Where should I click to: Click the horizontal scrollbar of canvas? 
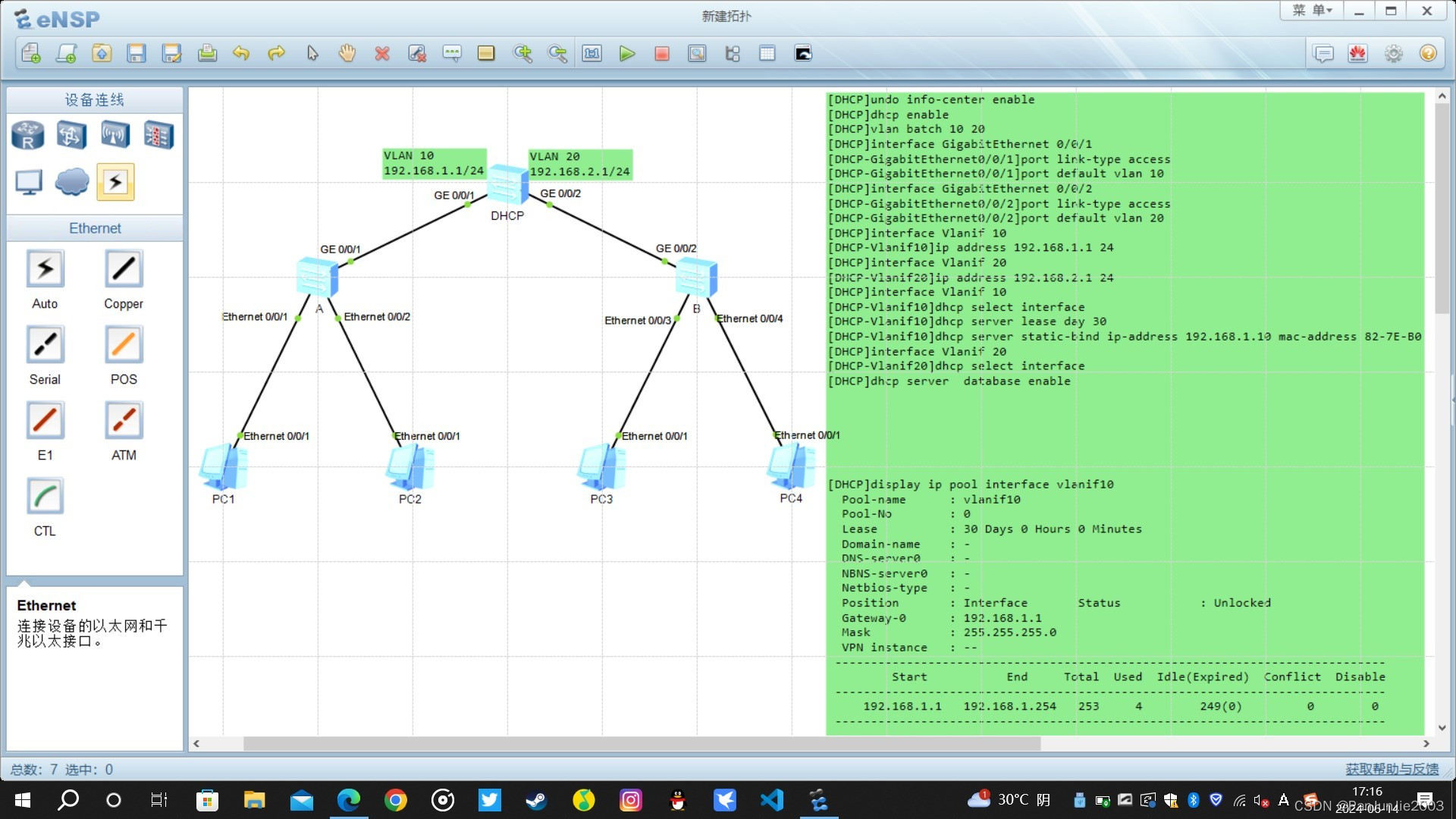[641, 744]
